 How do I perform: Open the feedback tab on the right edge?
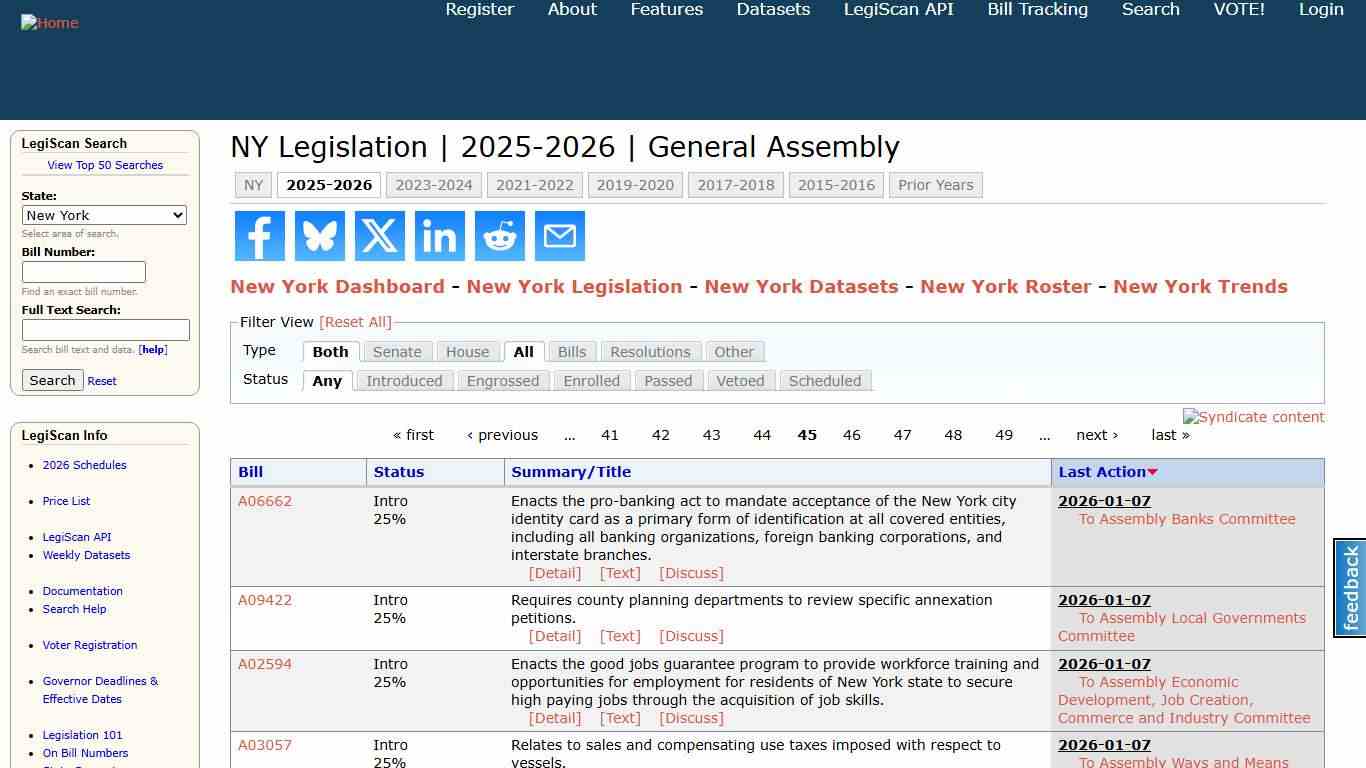point(1349,588)
